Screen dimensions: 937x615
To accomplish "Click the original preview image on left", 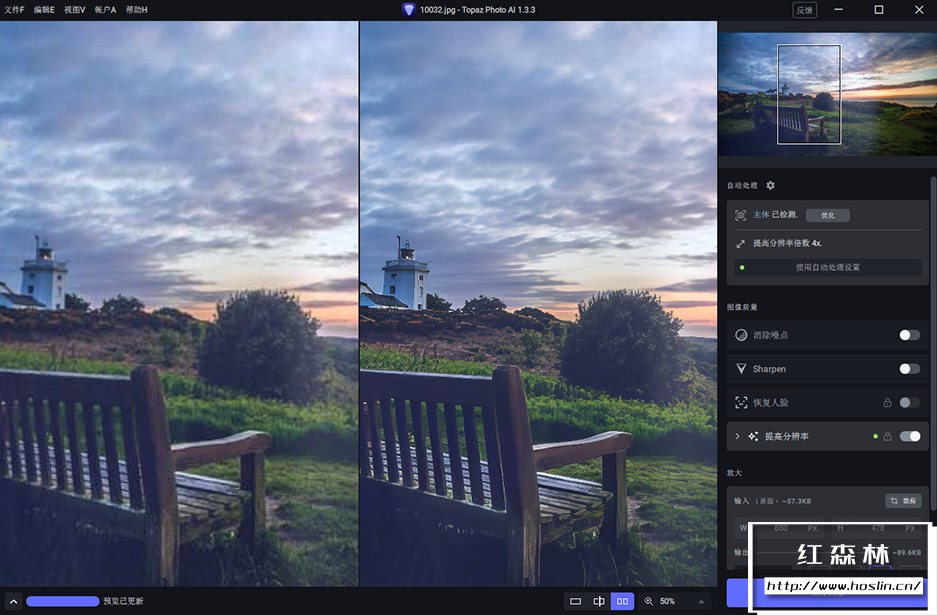I will [179, 304].
